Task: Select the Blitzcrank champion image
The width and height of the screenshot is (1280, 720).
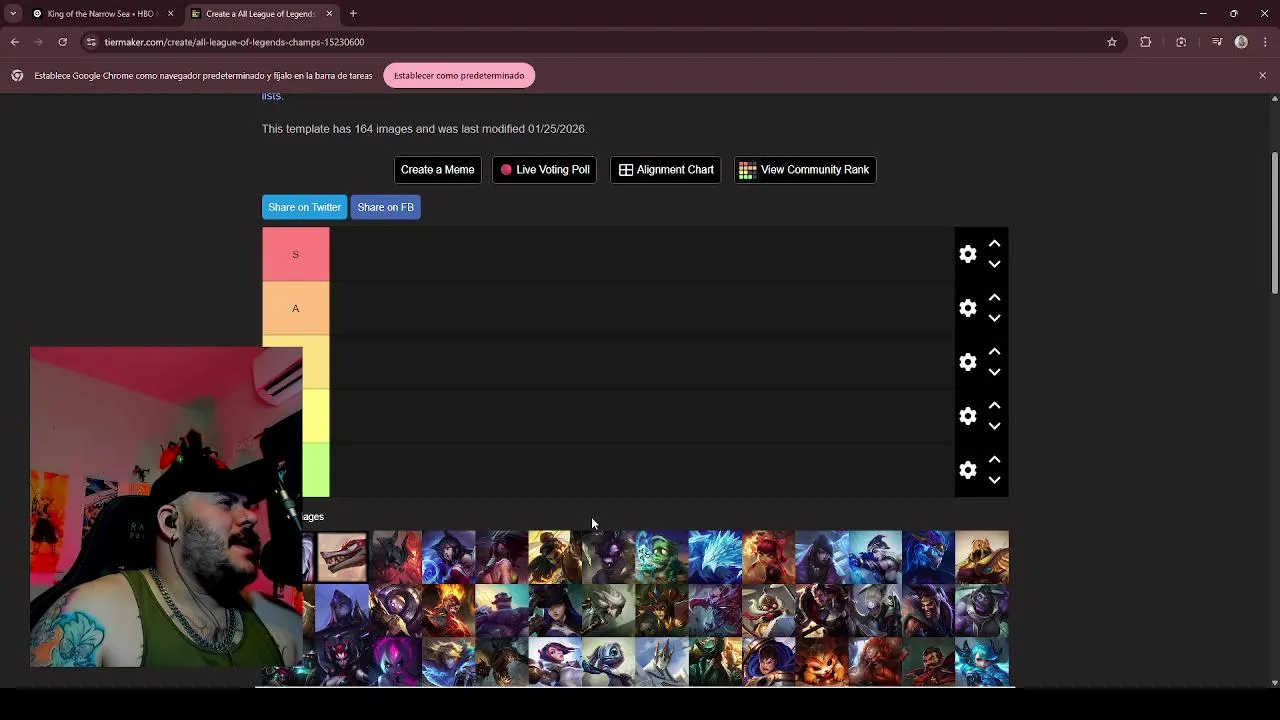Action: coord(395,610)
